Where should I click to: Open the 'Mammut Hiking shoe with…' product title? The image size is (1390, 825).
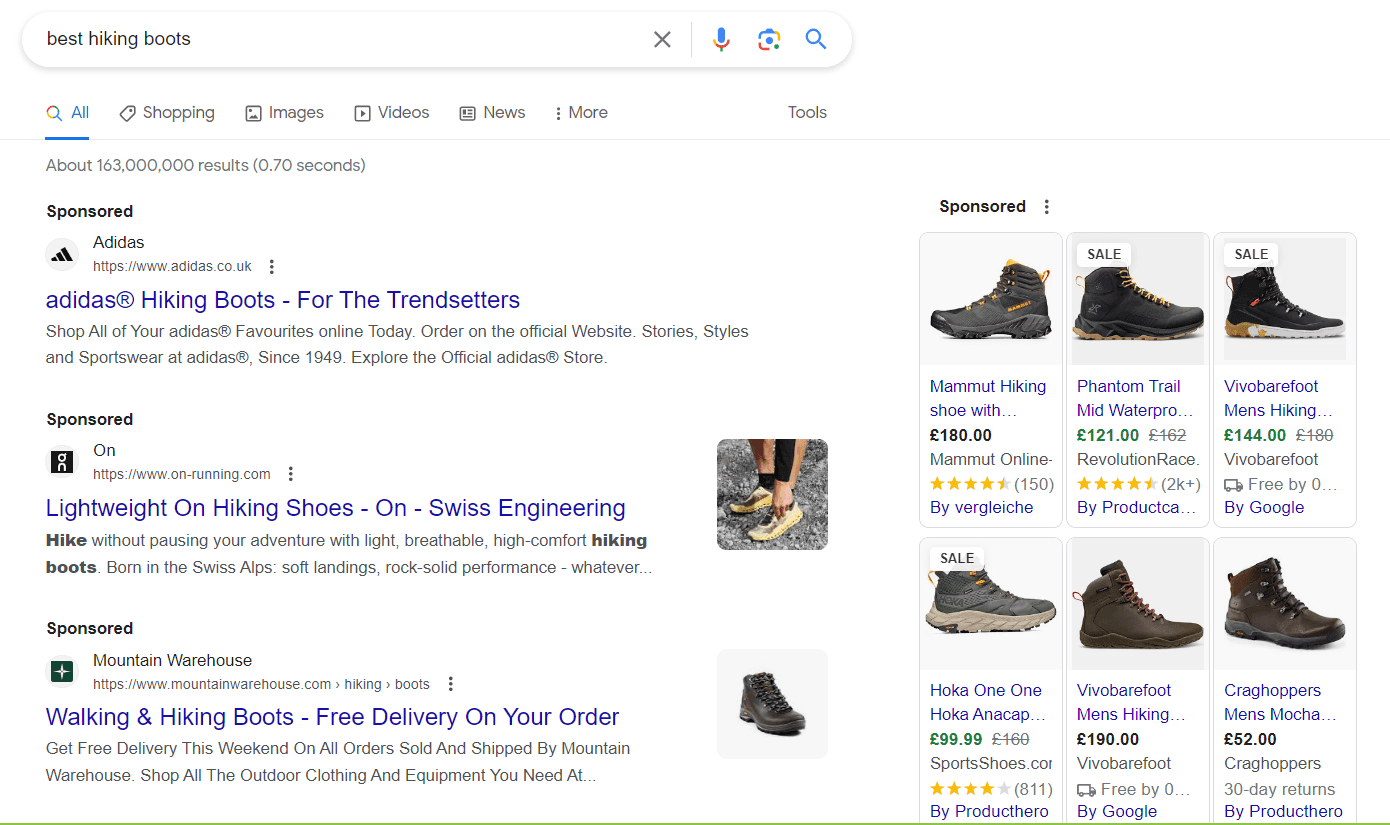pos(988,398)
